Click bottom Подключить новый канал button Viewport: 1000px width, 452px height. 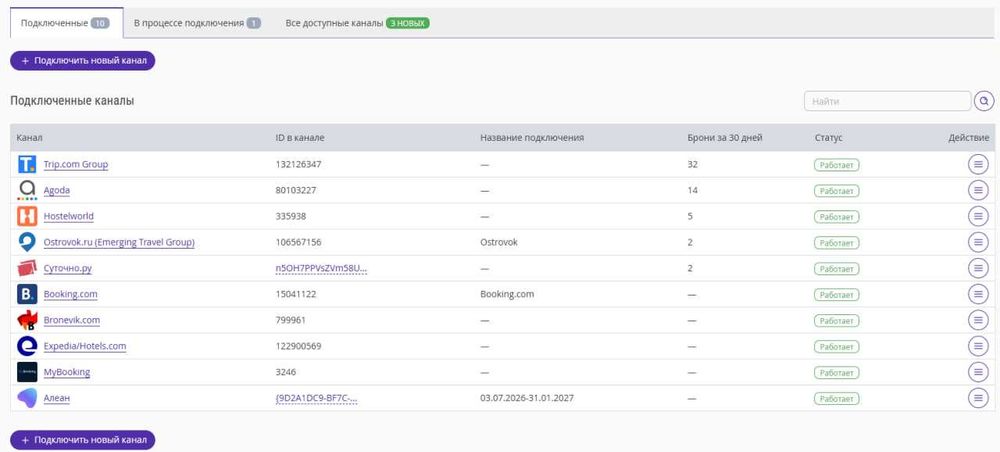point(83,440)
